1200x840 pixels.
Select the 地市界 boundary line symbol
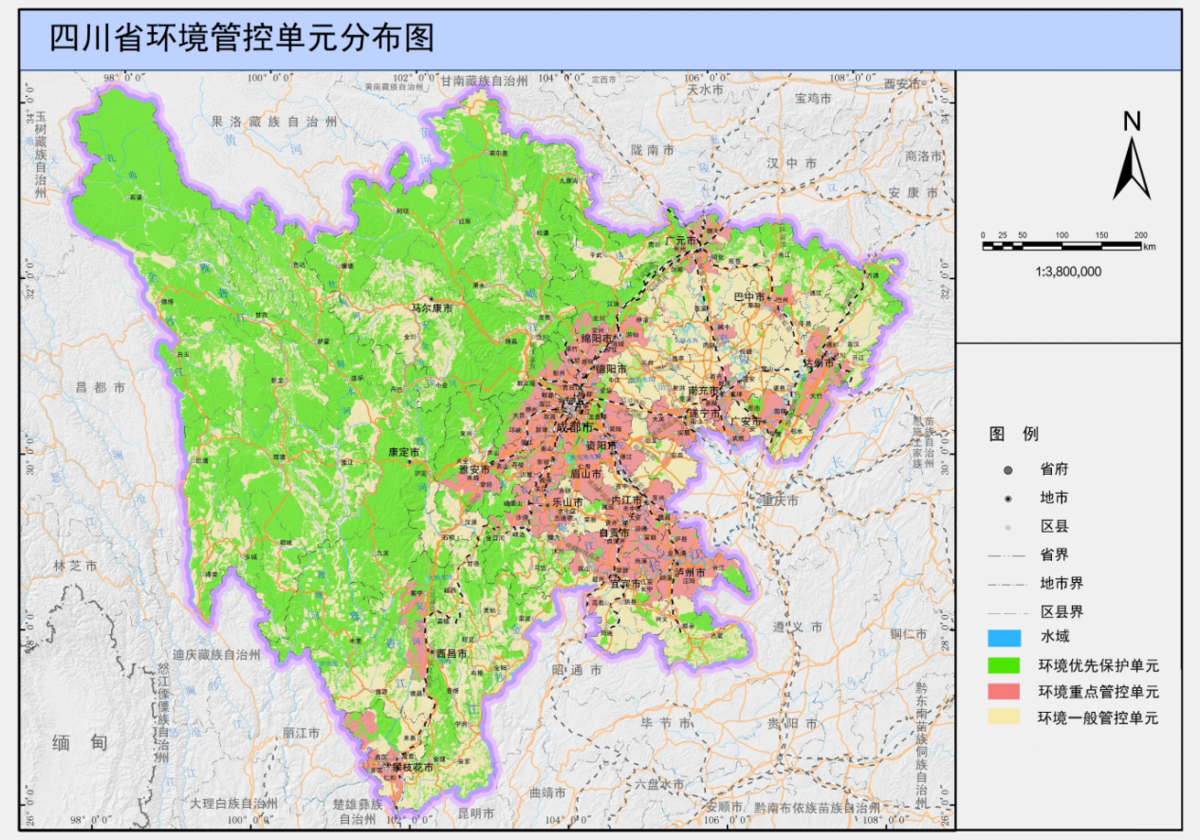pyautogui.click(x=1008, y=583)
